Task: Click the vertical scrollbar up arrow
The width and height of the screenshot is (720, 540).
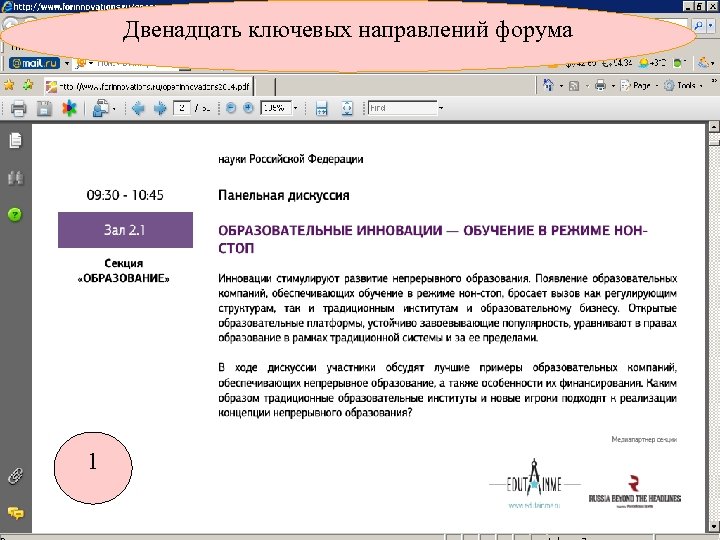Action: (x=714, y=126)
